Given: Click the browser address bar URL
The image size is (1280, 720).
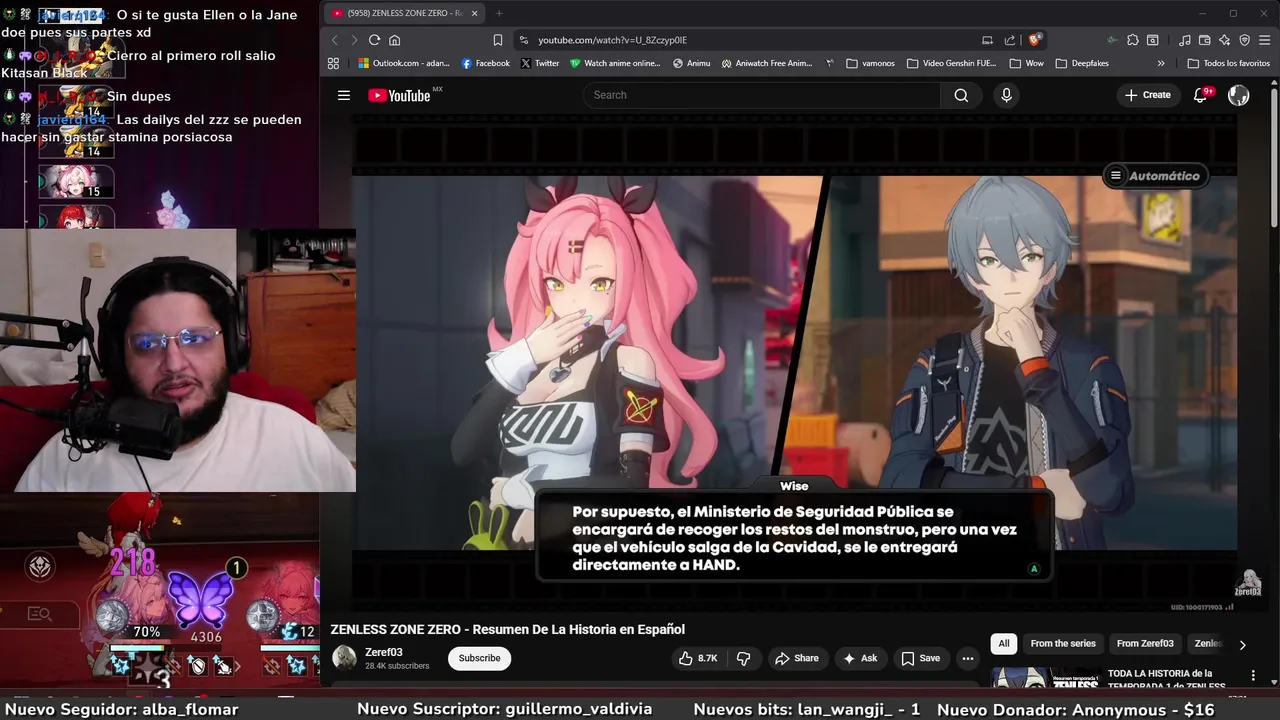Looking at the screenshot, I should tap(612, 40).
